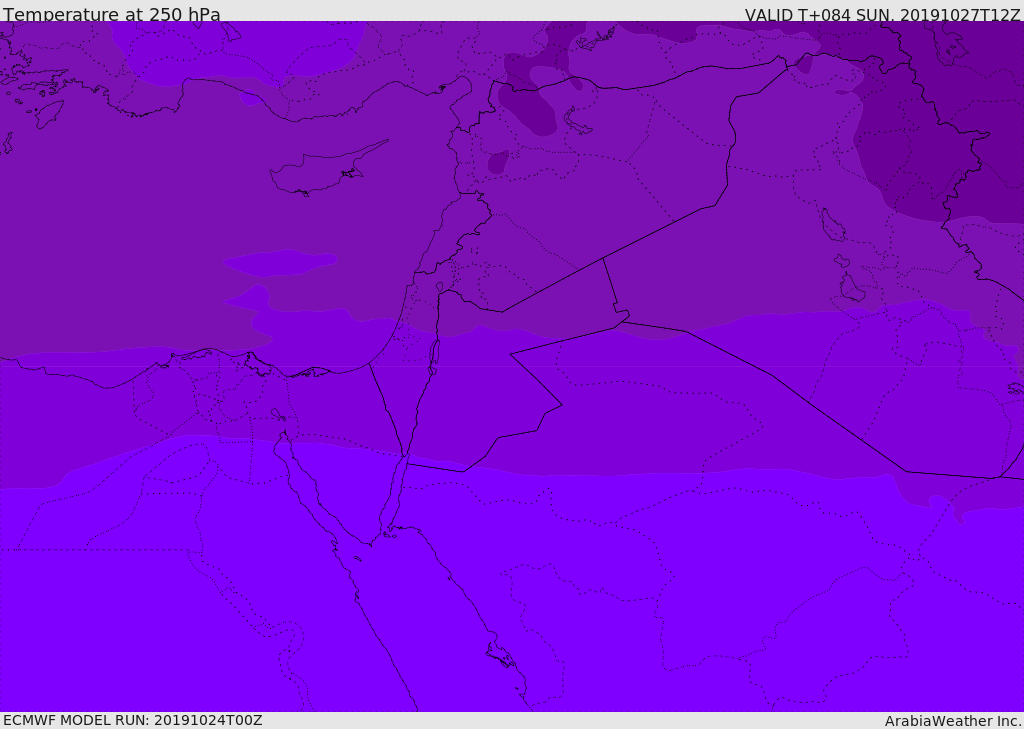This screenshot has width=1024, height=729.
Task: Click the 'VALID T+084 SUN. 20191027T12Z' timestamp text
Action: pos(882,15)
